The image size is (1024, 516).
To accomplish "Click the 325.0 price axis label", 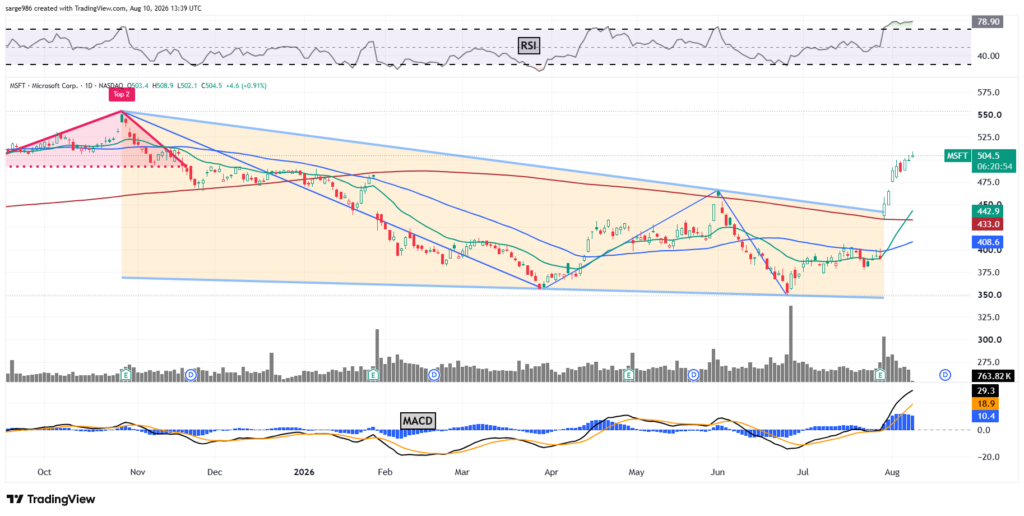I will 988,317.
